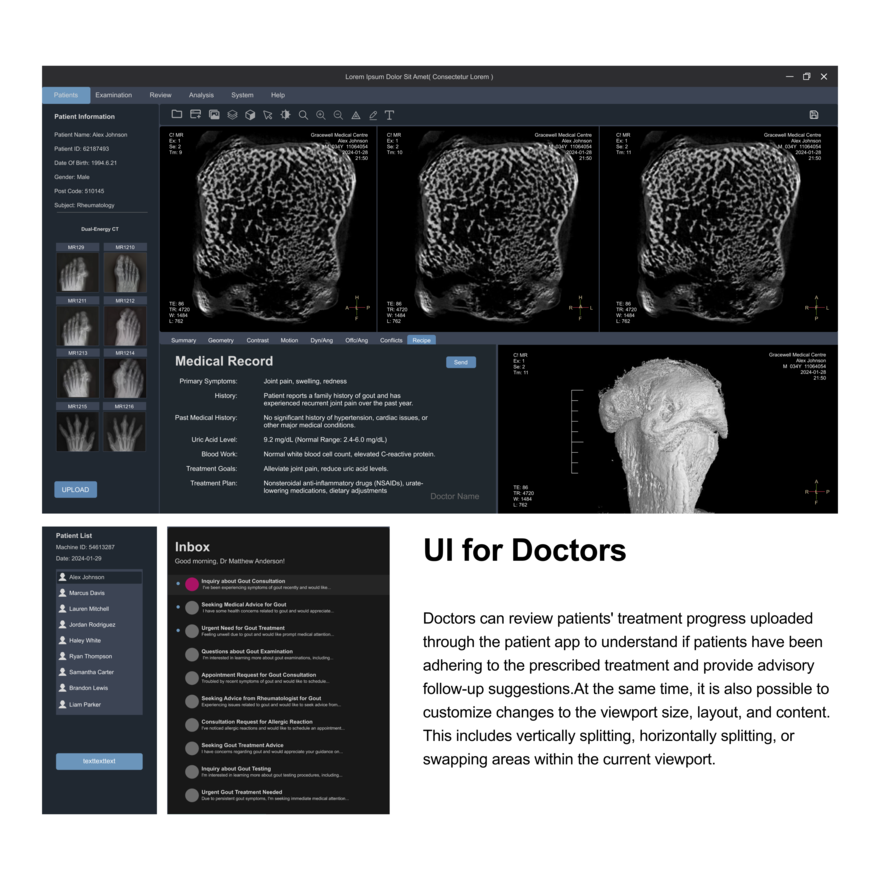Open the MR1215 hand scan thumbnail
This screenshot has height=880, width=880.
pyautogui.click(x=77, y=432)
